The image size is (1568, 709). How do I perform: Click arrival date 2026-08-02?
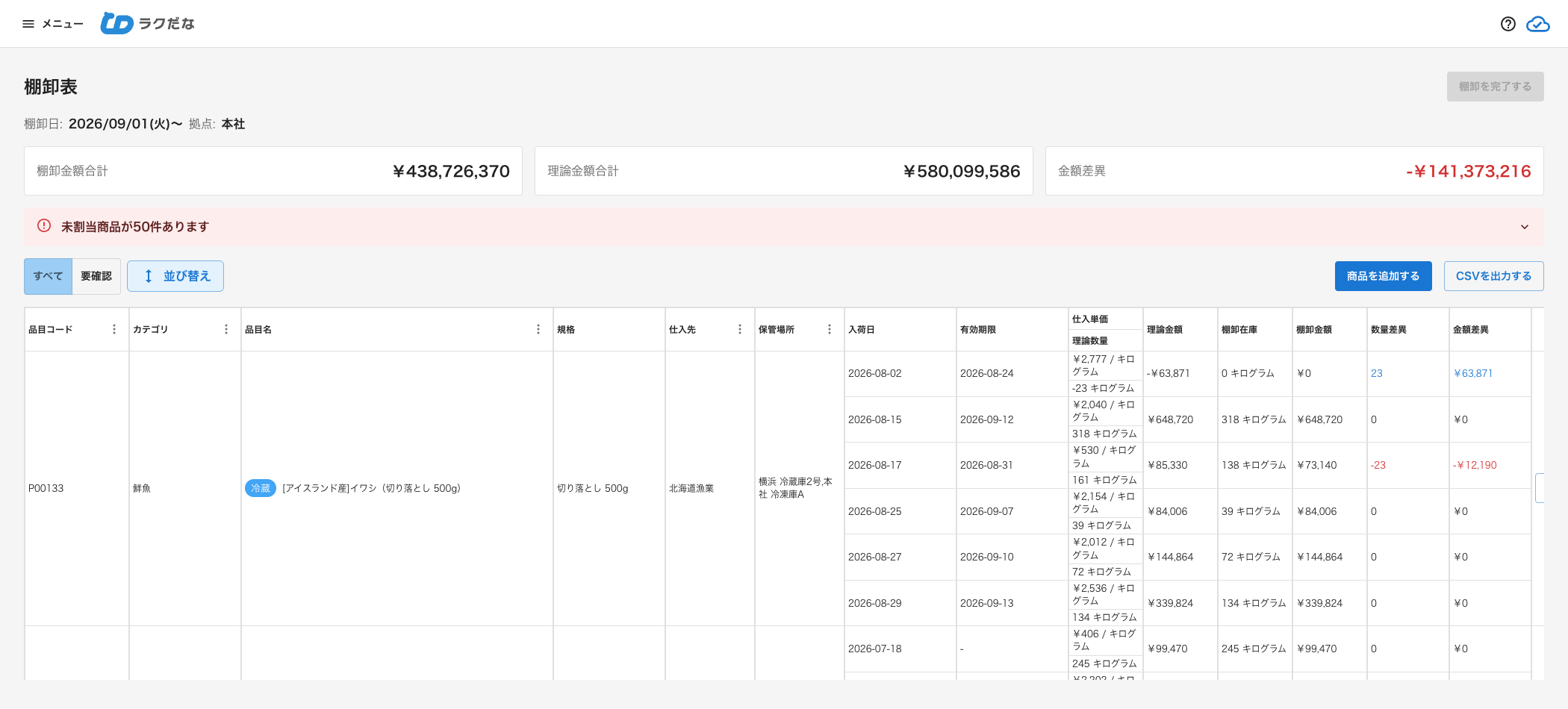point(875,373)
